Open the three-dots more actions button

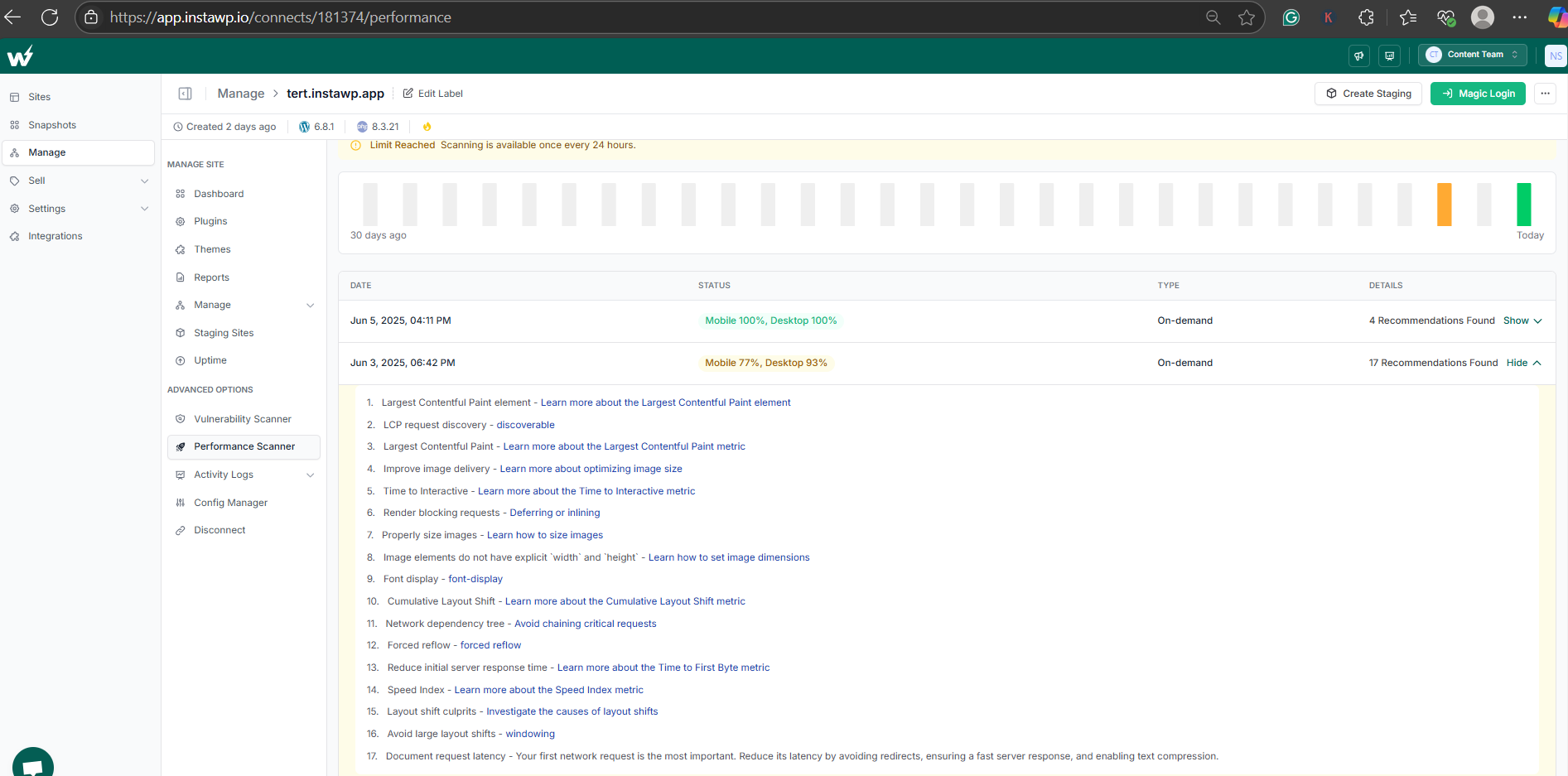point(1545,94)
